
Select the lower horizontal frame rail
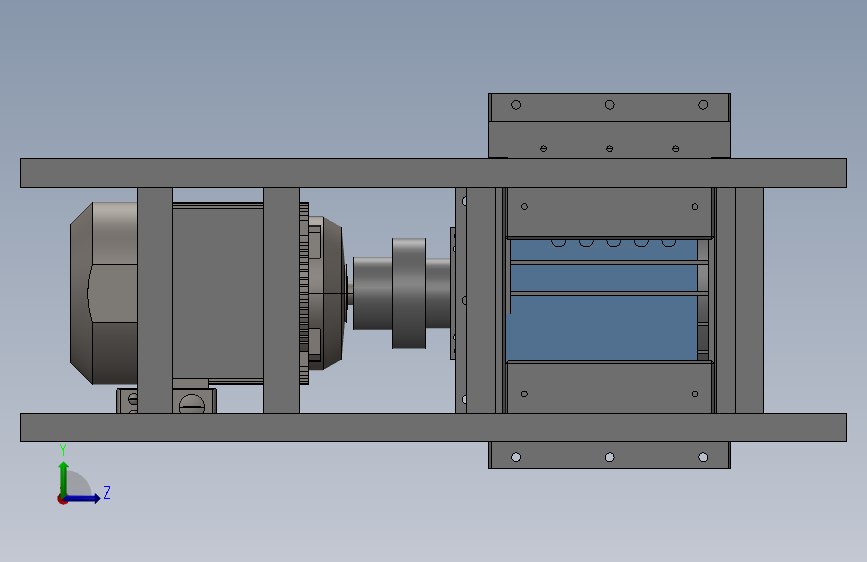click(x=433, y=427)
